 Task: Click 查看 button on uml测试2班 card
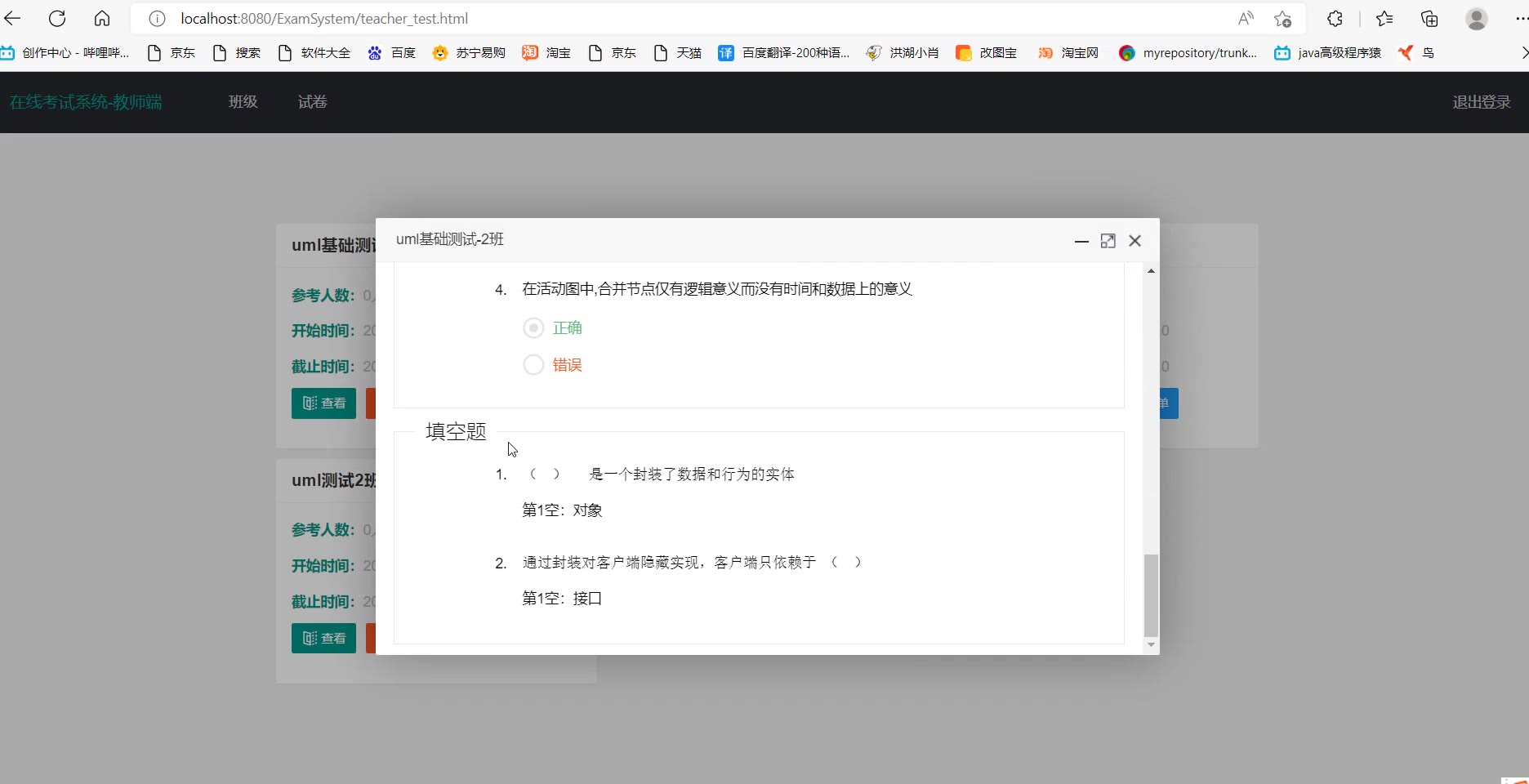pyautogui.click(x=323, y=639)
